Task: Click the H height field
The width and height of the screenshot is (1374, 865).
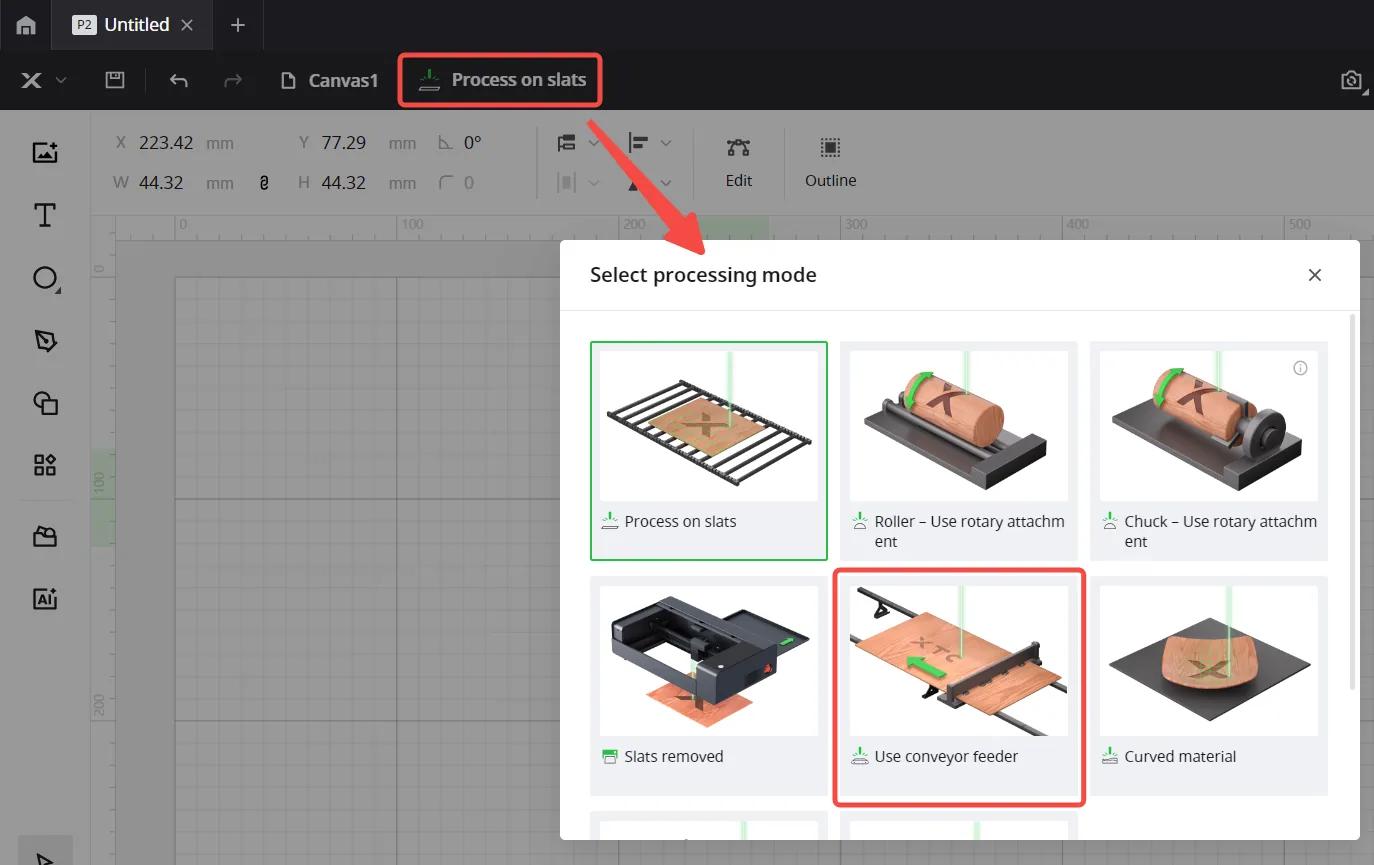Action: [x=358, y=183]
